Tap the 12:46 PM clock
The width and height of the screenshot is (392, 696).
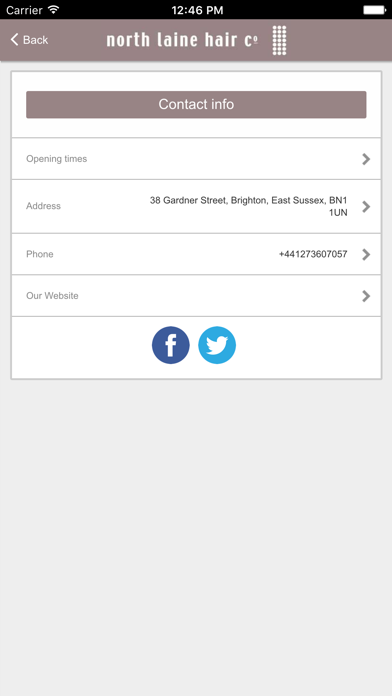pos(197,10)
